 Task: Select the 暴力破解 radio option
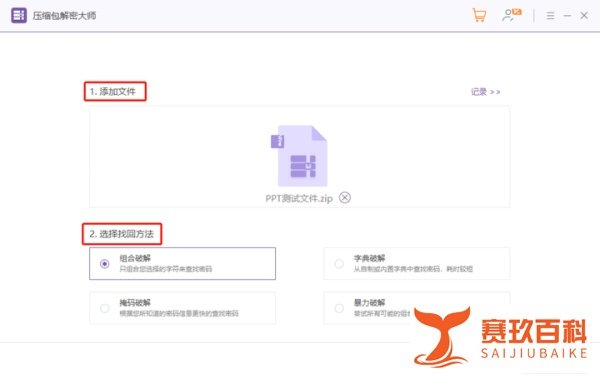[339, 308]
